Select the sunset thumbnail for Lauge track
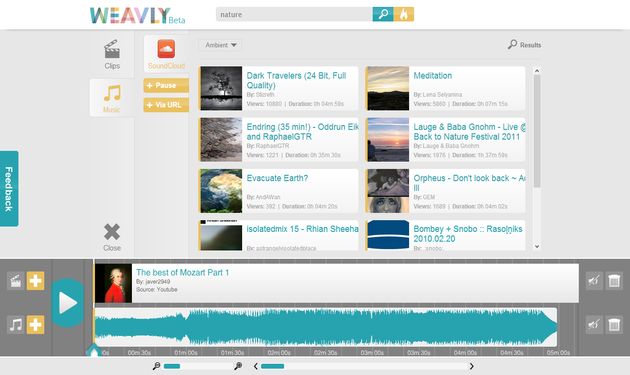This screenshot has width=630, height=375. click(388, 139)
